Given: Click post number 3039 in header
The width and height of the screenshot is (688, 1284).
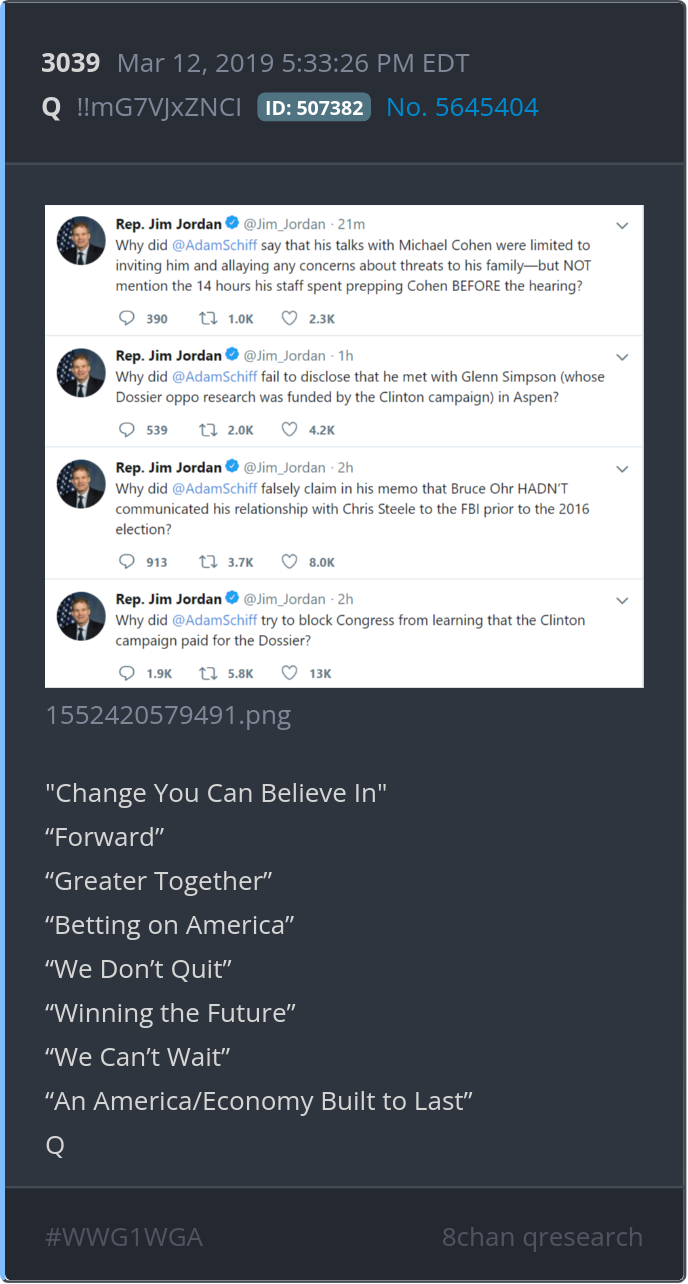Looking at the screenshot, I should (70, 63).
